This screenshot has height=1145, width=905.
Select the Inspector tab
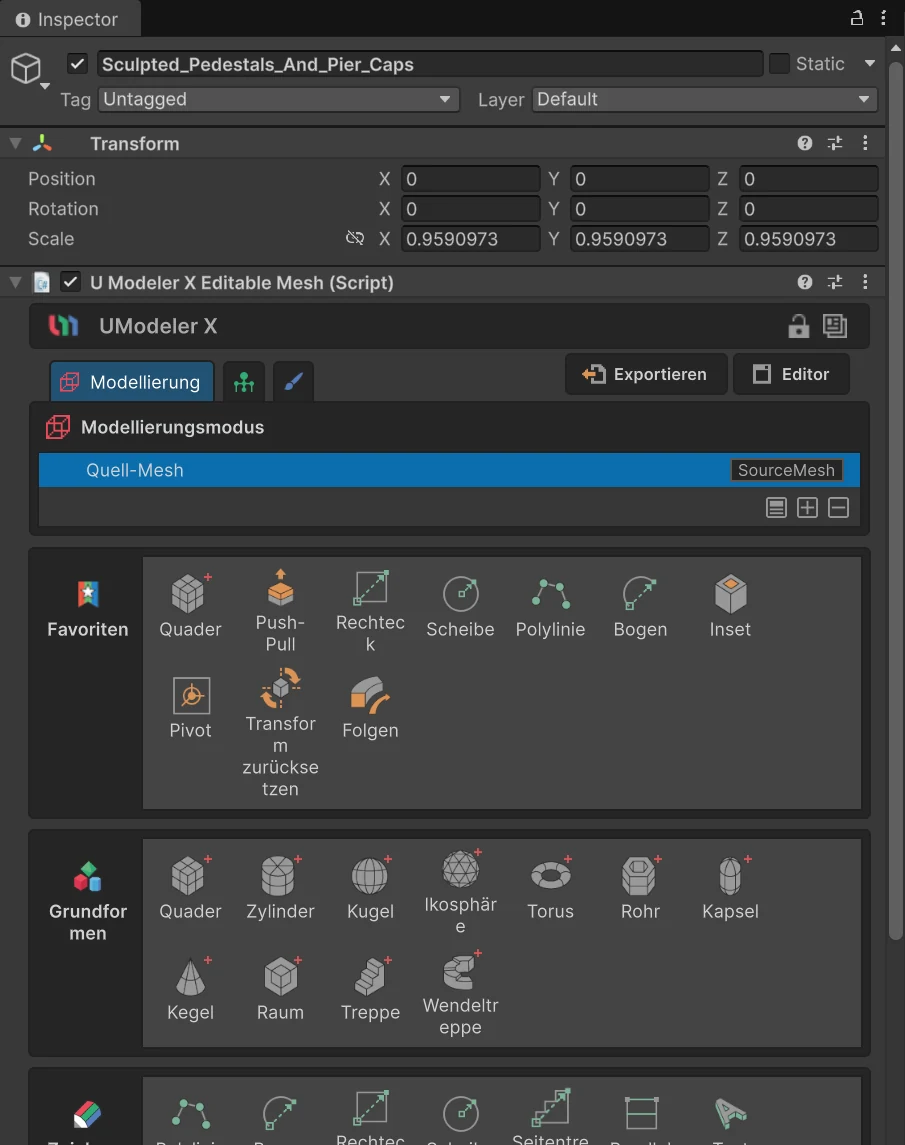(x=69, y=20)
